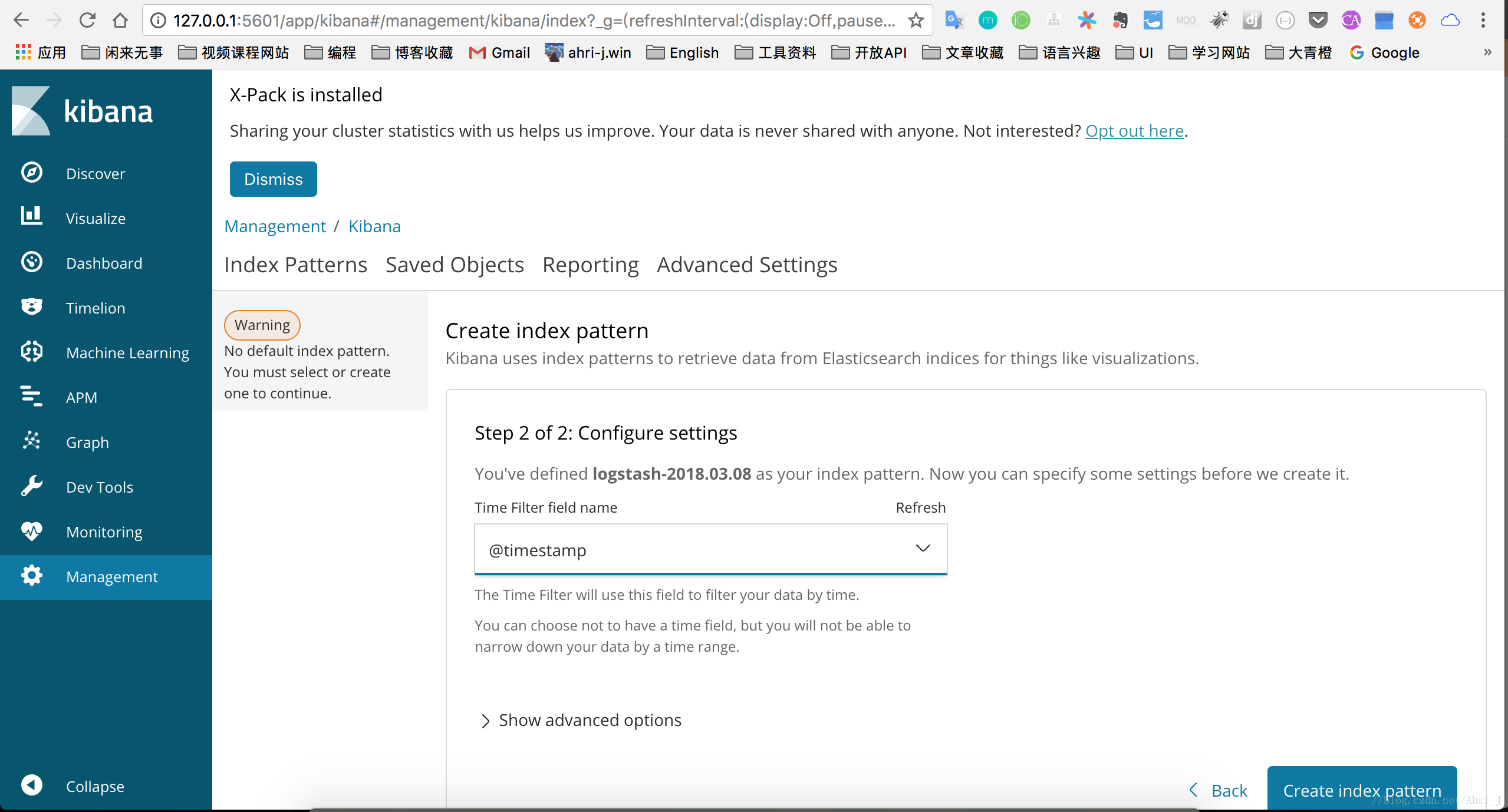Image resolution: width=1508 pixels, height=812 pixels.
Task: Open the ahri-j.win bookmark
Action: click(588, 52)
